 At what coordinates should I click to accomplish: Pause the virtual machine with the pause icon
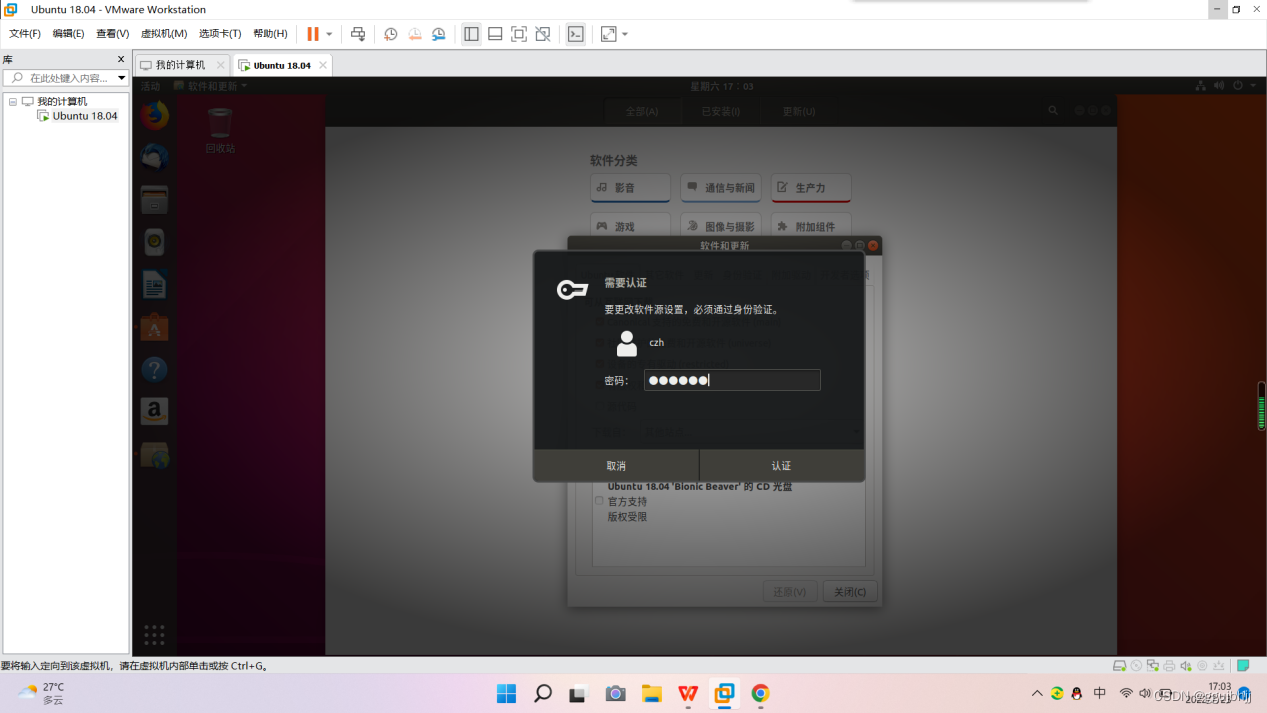pyautogui.click(x=313, y=34)
